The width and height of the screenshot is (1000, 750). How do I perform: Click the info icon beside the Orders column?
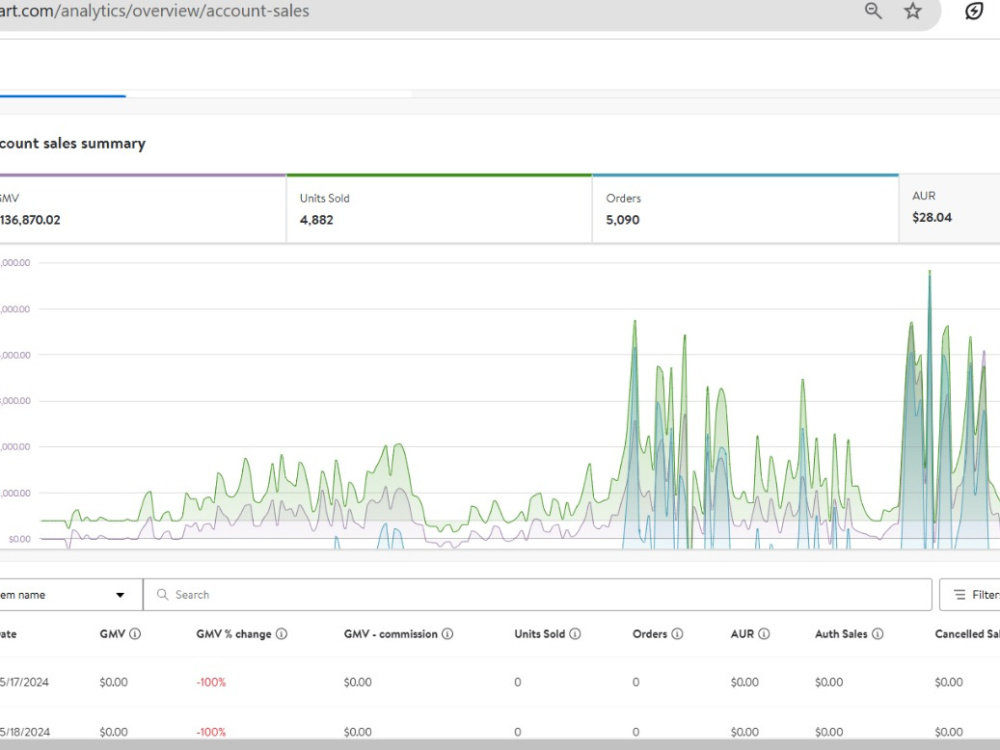point(677,633)
